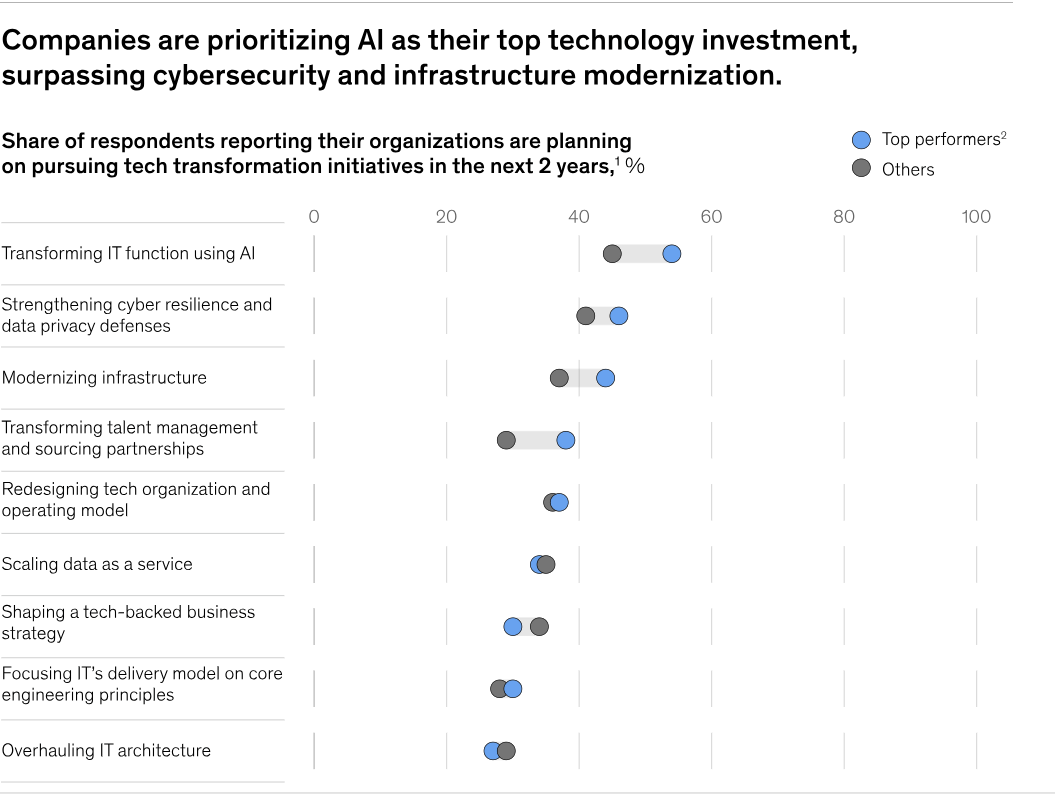Click gray dot for Shaping tech-backed business strategy
Image resolution: width=1055 pixels, height=794 pixels.
539,627
